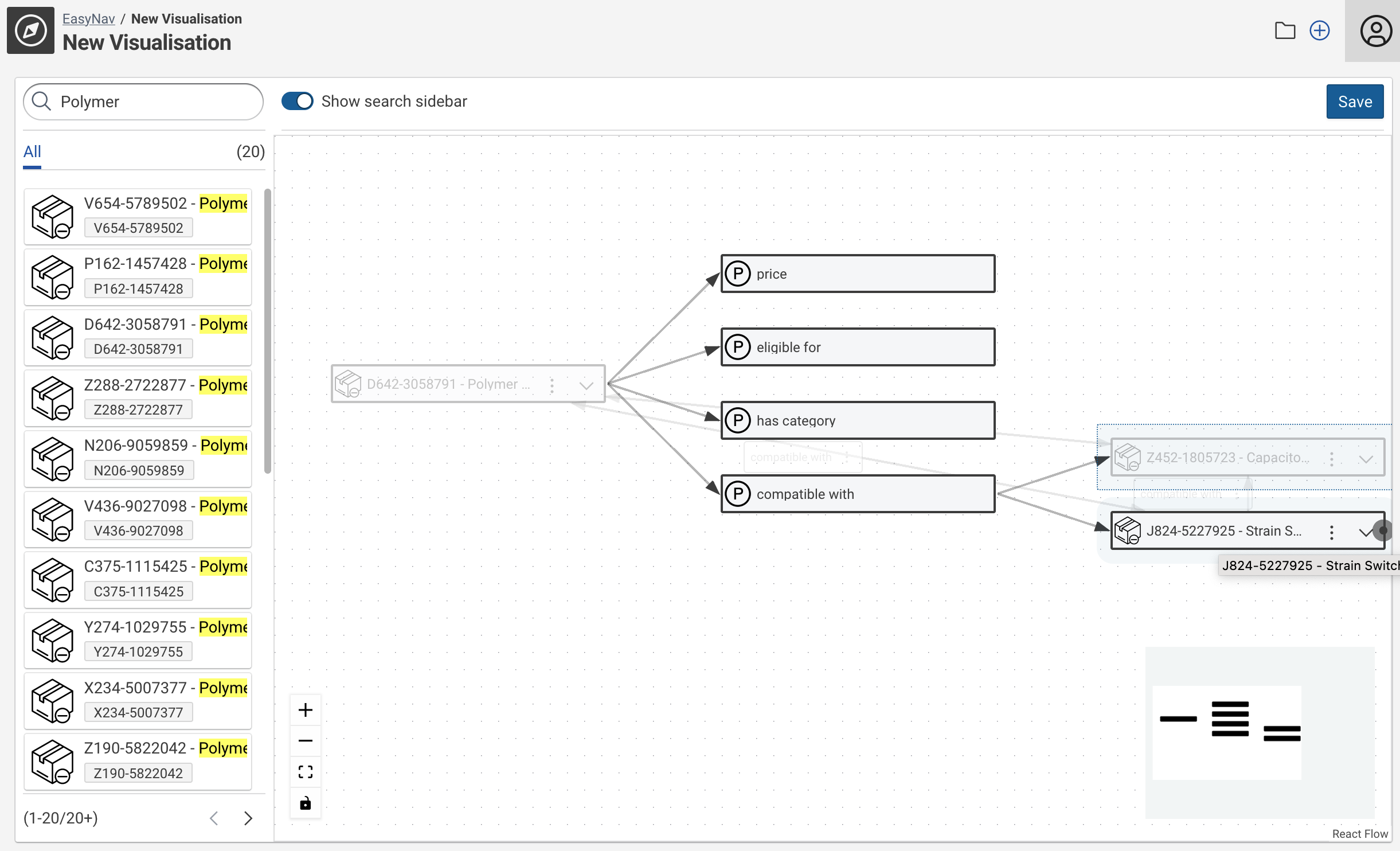The height and width of the screenshot is (851, 1400).
Task: Click the product icon for J824-5227925 Strain Switch node
Action: pos(1128,531)
